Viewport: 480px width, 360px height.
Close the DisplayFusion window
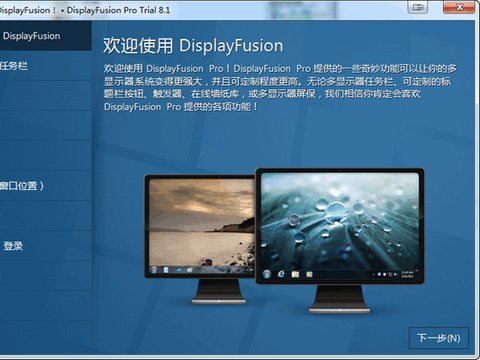[460, 7]
